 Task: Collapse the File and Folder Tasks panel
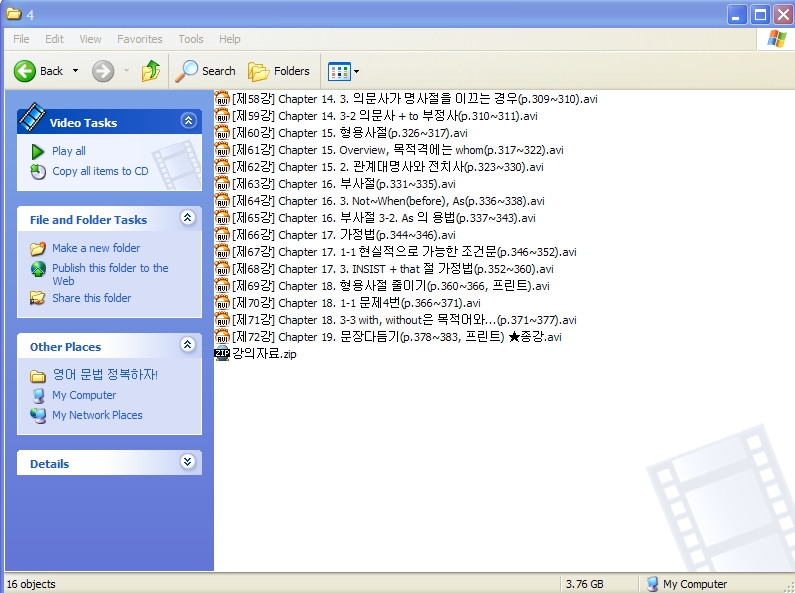point(188,218)
